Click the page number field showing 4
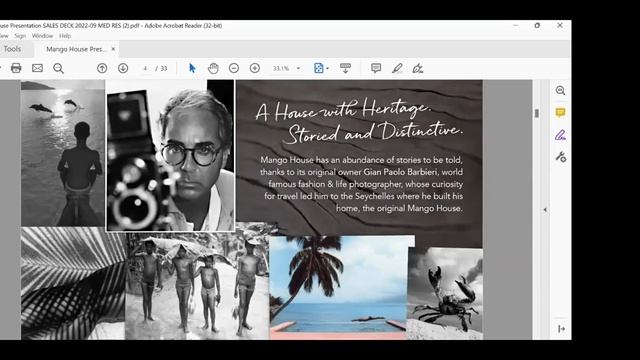640x360 pixels. click(145, 68)
